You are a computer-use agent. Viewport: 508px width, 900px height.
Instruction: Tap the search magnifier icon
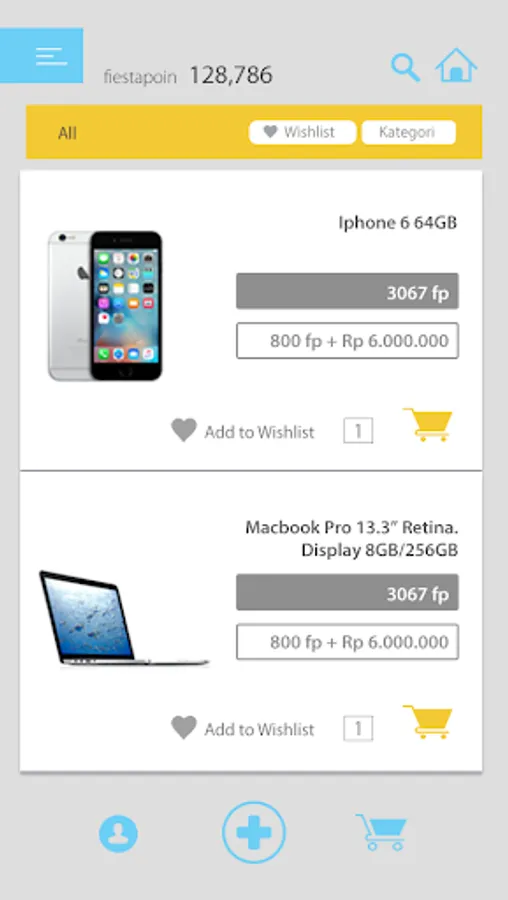coord(405,68)
